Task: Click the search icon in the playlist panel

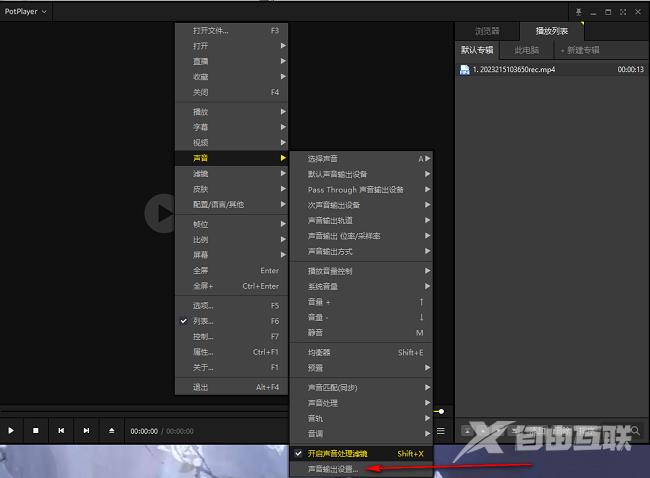Action: [635, 431]
